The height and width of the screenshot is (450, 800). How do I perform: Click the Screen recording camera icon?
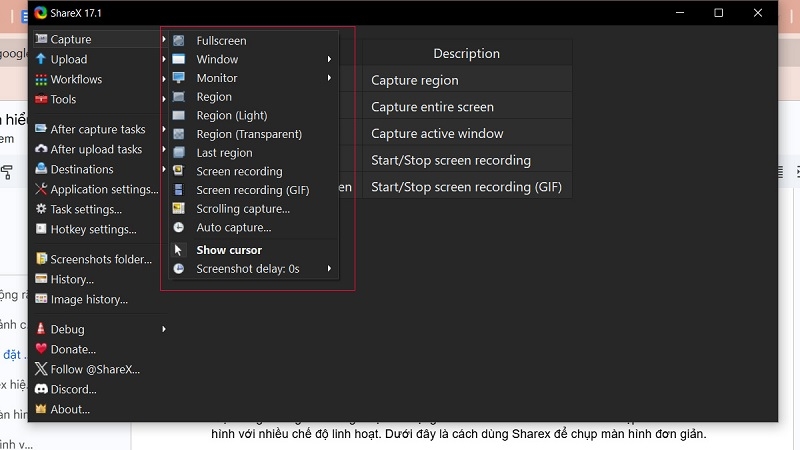click(179, 171)
